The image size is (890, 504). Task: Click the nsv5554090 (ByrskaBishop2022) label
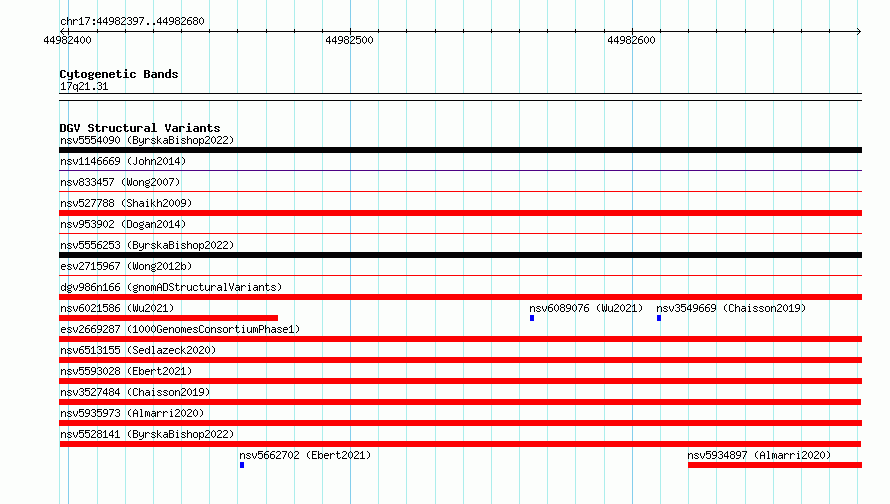click(x=147, y=140)
